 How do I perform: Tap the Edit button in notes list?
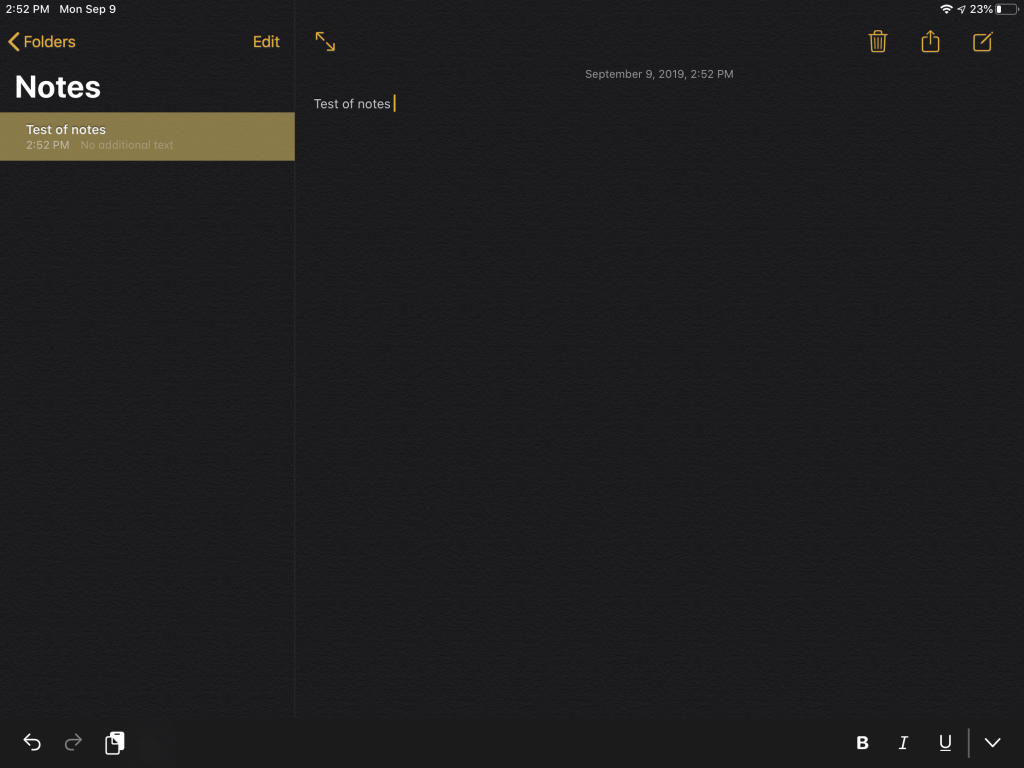tap(266, 42)
